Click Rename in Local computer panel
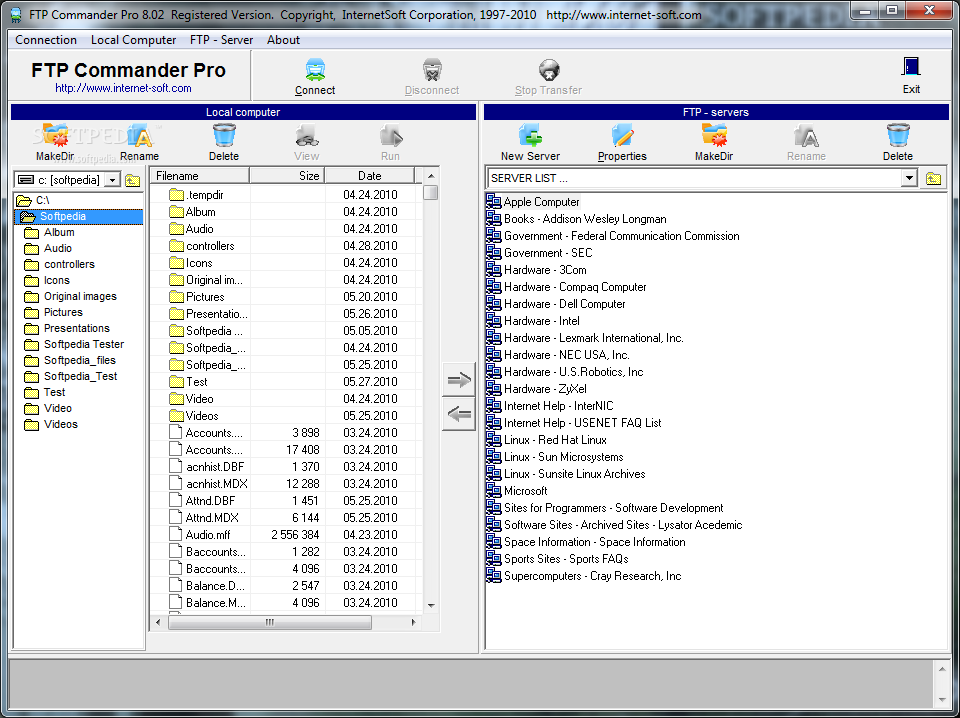The height and width of the screenshot is (718, 960). tap(140, 142)
